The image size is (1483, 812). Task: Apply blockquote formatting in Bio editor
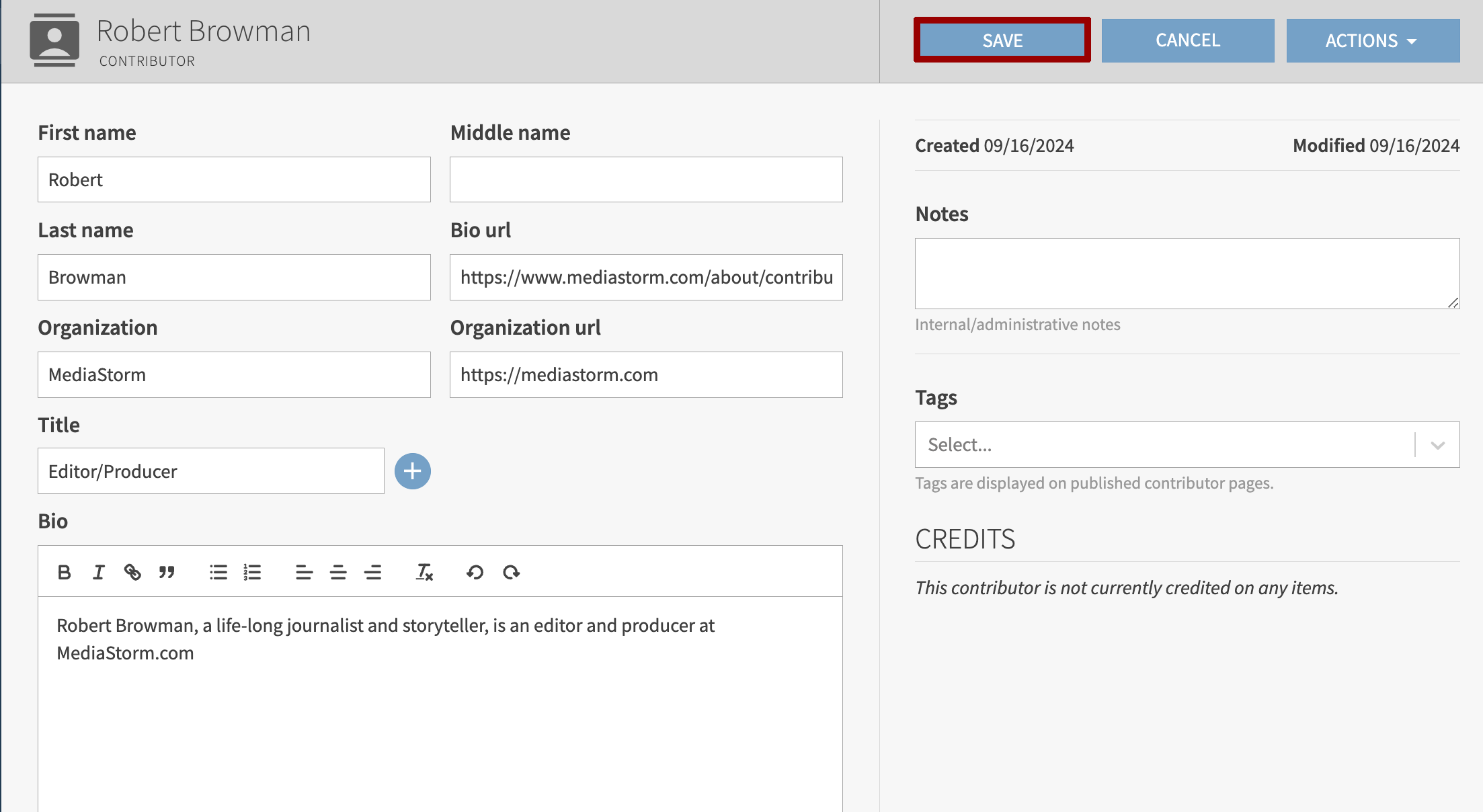(167, 572)
